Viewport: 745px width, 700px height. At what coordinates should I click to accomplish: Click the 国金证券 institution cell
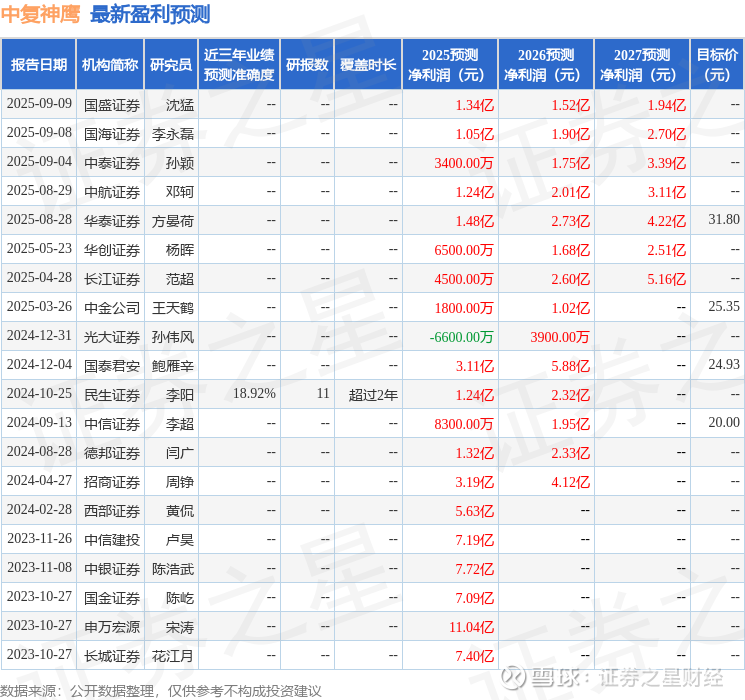[112, 598]
